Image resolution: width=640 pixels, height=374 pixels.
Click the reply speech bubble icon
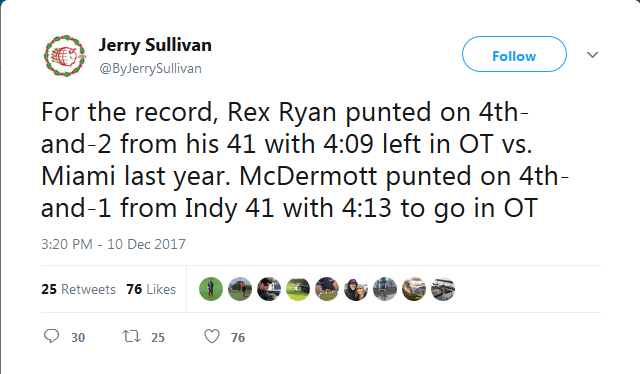point(51,336)
